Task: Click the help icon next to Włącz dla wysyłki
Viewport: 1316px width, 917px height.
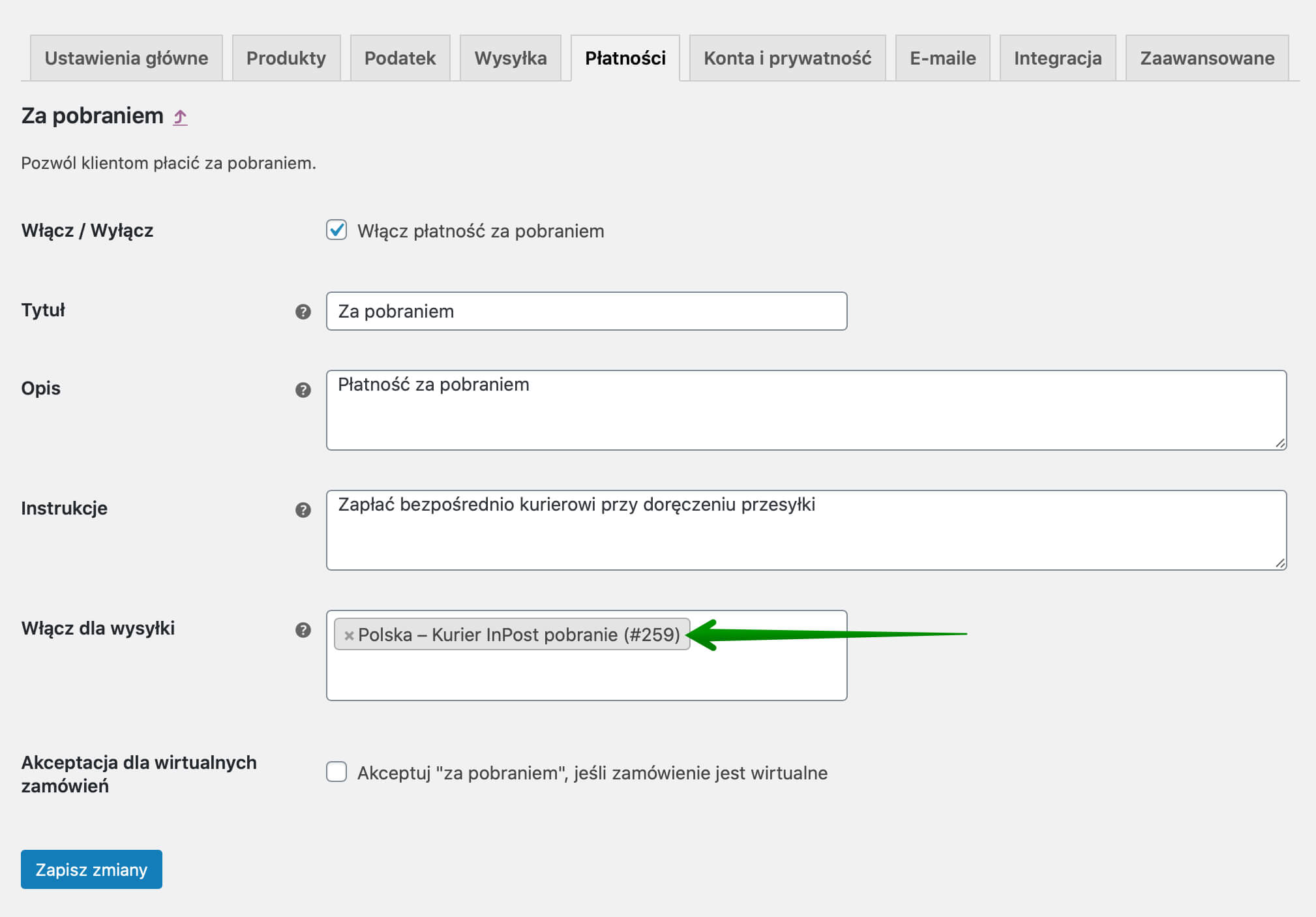Action: click(x=303, y=630)
